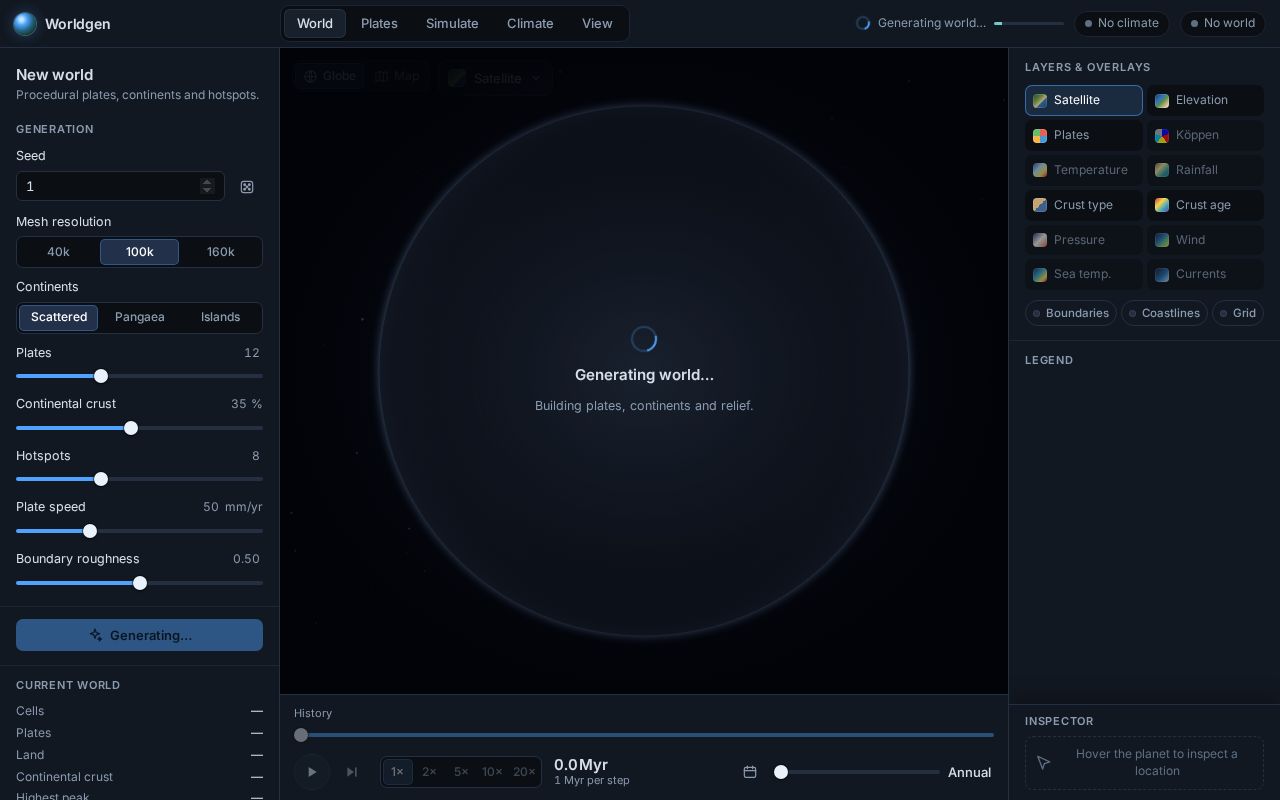The width and height of the screenshot is (1280, 800).
Task: Select the Plates layer overlay
Action: [1084, 135]
